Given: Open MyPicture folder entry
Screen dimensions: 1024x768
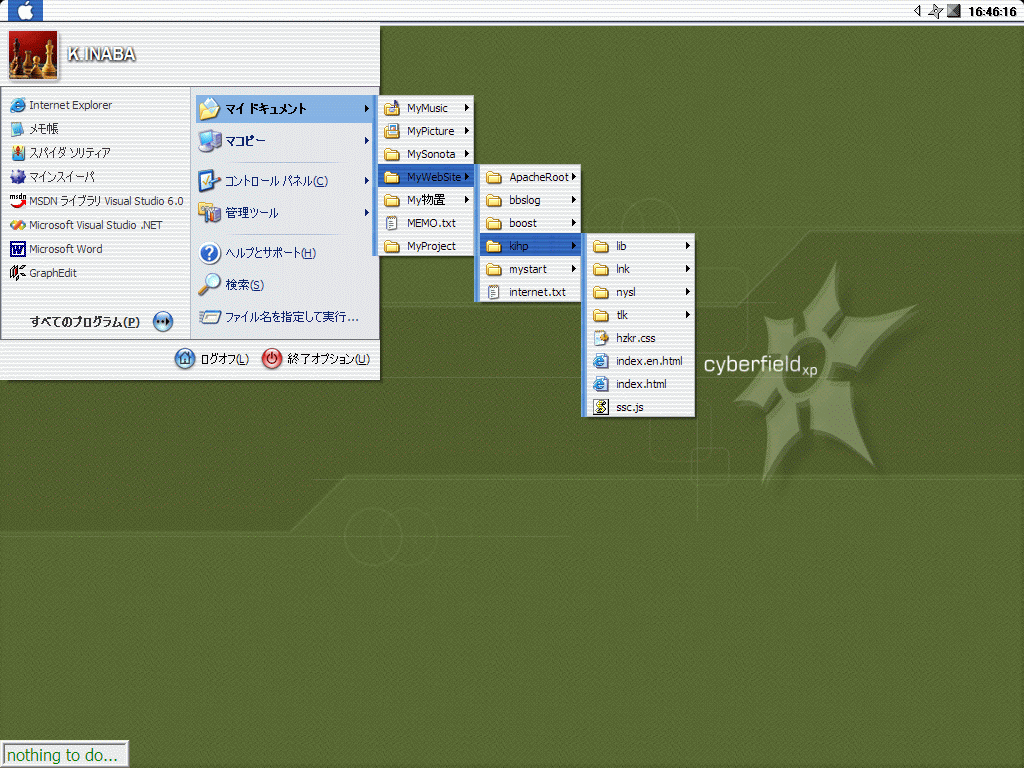Looking at the screenshot, I should coord(426,131).
